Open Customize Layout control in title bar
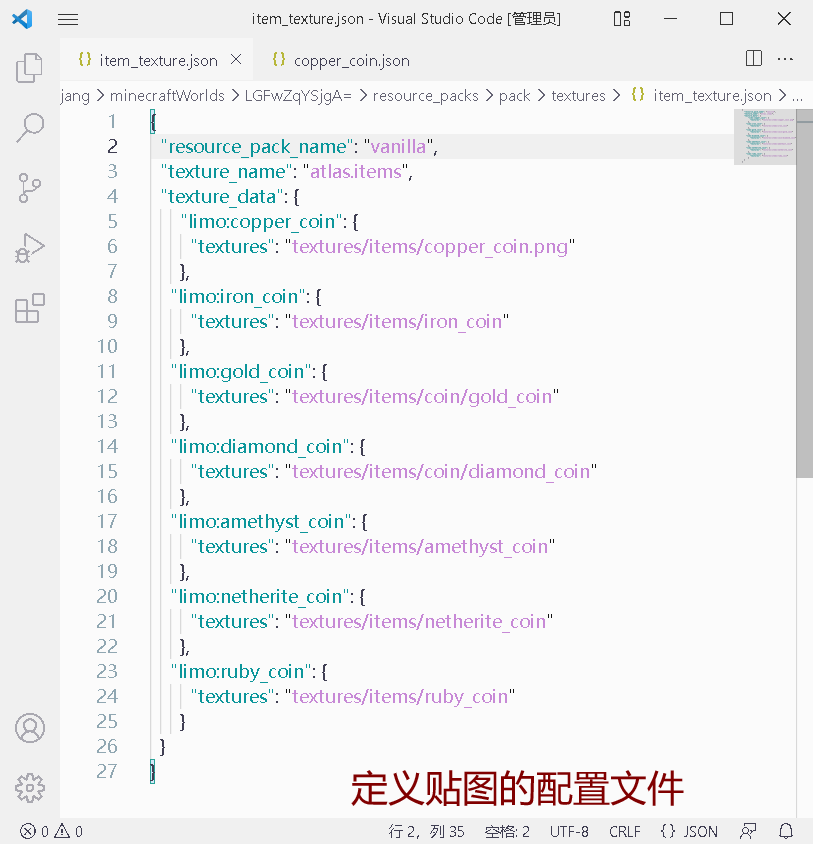The image size is (813, 844). [622, 19]
